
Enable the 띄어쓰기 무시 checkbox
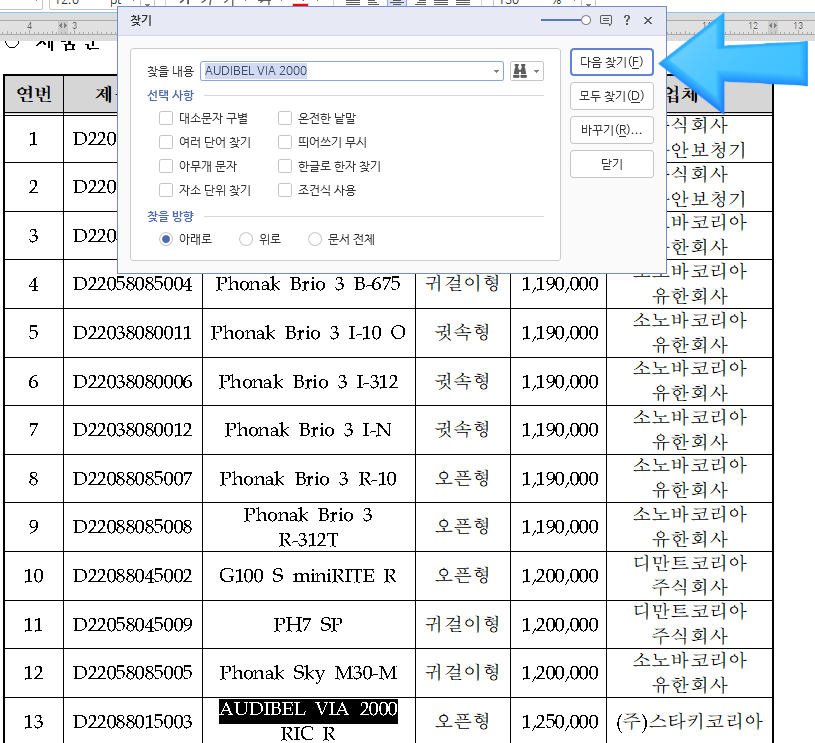click(x=285, y=142)
